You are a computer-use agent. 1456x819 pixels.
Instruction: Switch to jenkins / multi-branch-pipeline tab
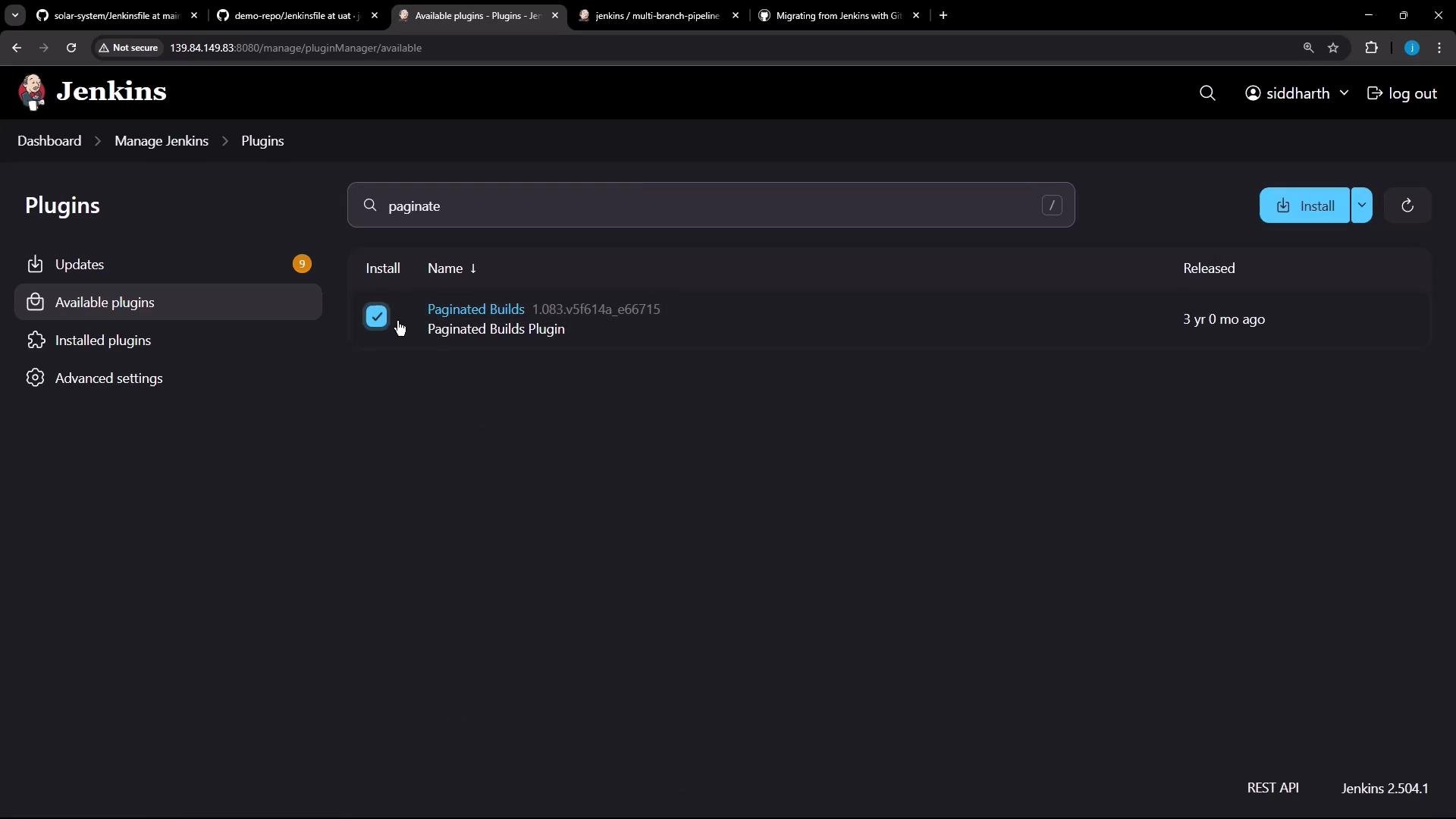(657, 15)
